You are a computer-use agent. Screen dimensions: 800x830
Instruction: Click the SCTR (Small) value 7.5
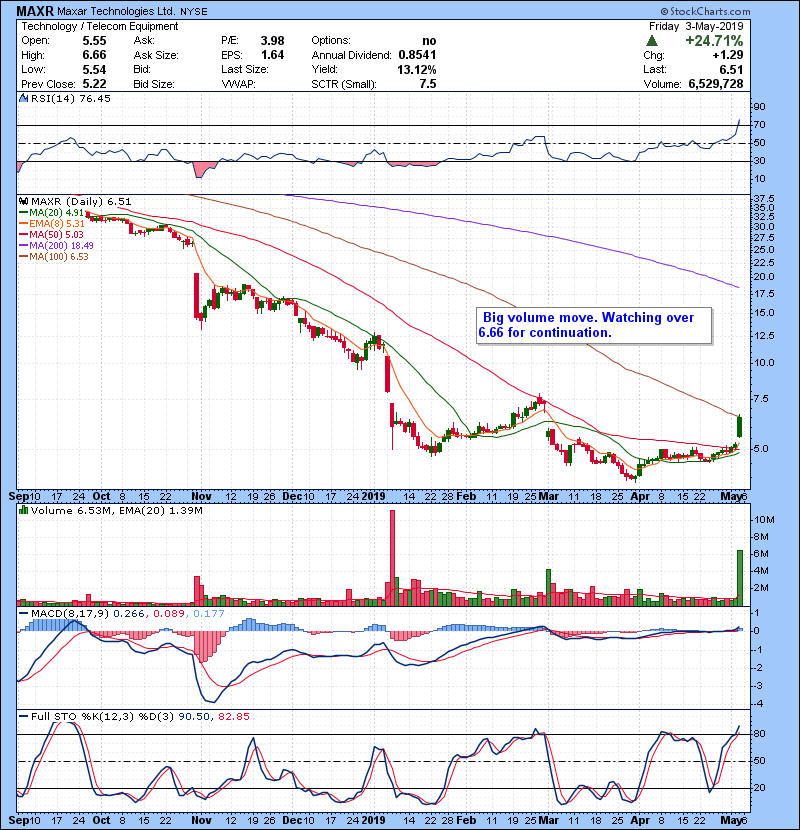pos(428,84)
